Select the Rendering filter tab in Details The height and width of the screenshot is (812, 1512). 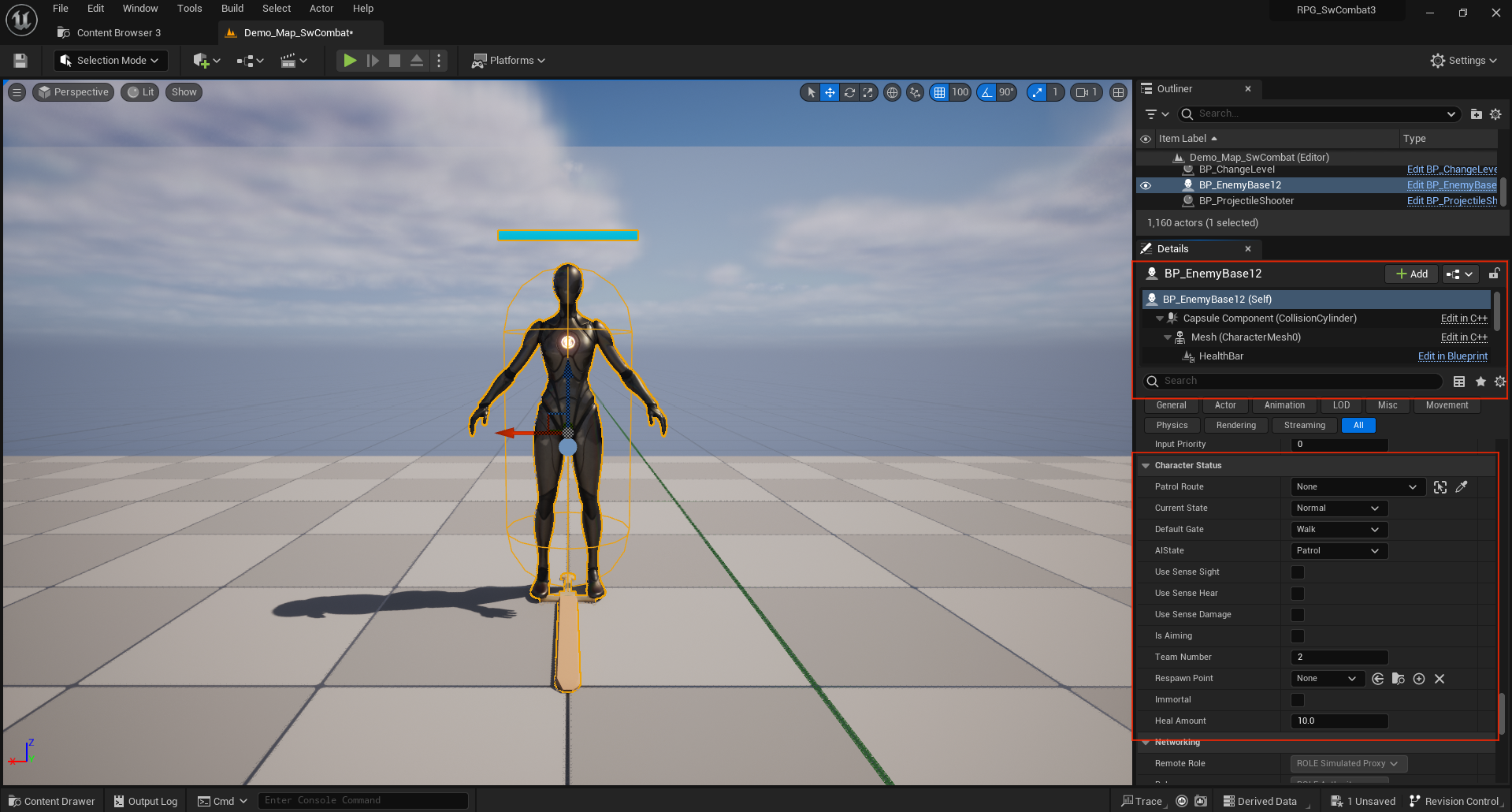(1235, 426)
